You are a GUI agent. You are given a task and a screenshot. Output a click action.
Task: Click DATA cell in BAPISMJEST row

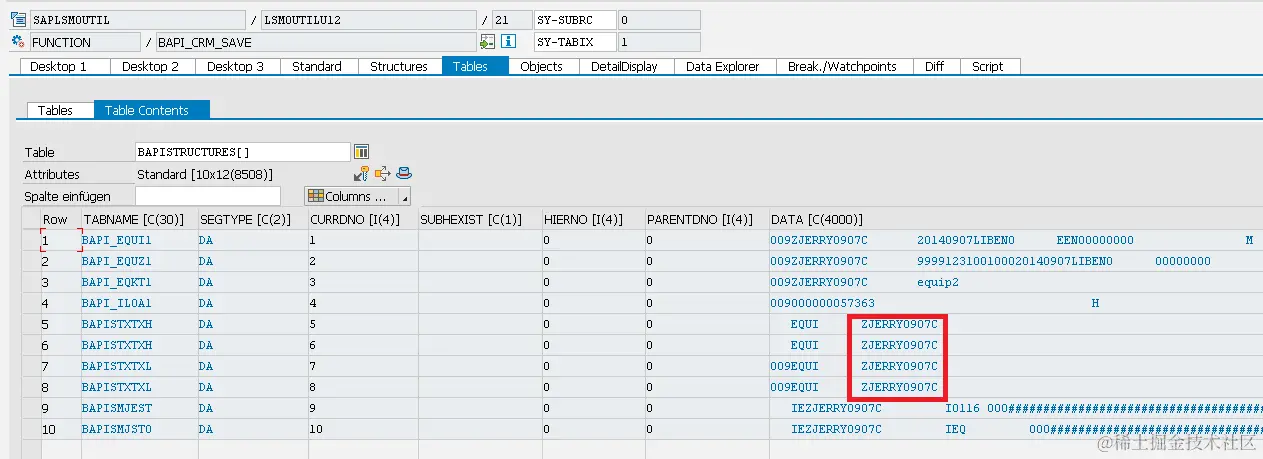click(1014, 408)
